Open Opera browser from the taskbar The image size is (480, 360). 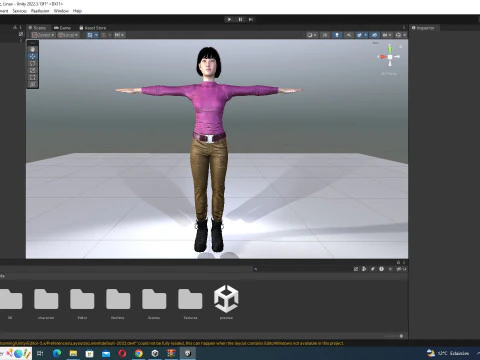[x=122, y=353]
